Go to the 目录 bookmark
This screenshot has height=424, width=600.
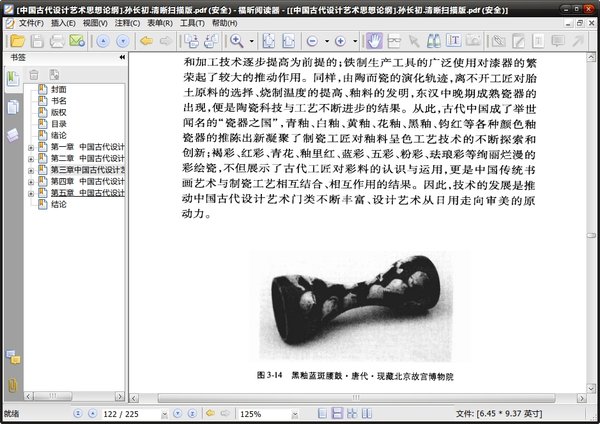pyautogui.click(x=59, y=124)
